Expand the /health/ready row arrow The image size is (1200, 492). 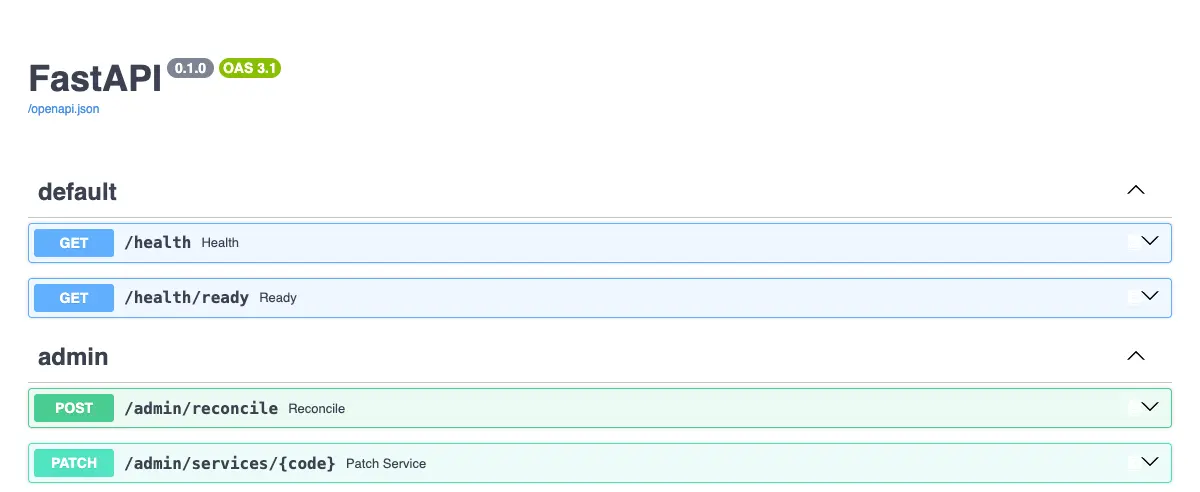coord(1149,296)
